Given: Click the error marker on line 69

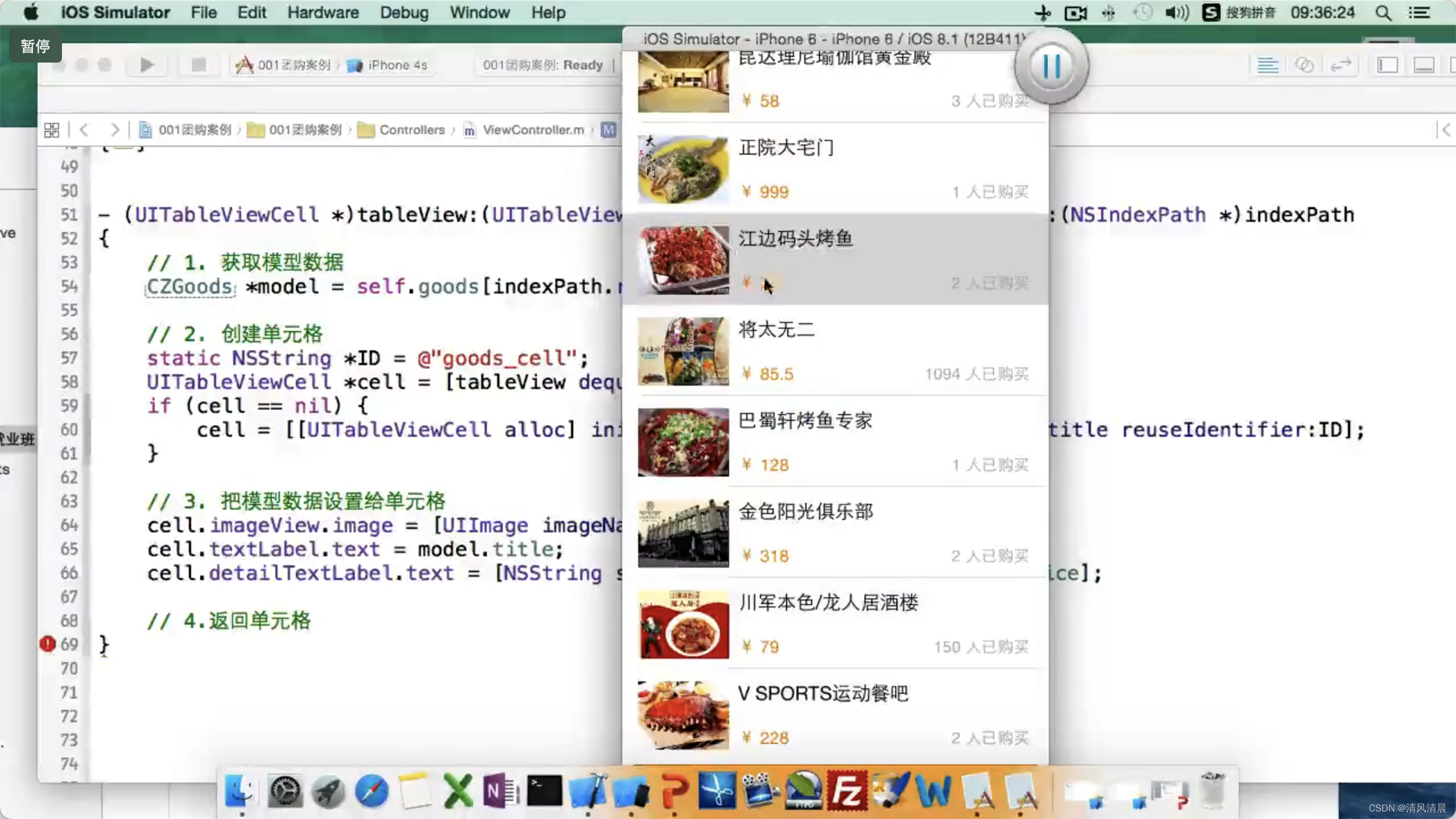Looking at the screenshot, I should click(47, 644).
